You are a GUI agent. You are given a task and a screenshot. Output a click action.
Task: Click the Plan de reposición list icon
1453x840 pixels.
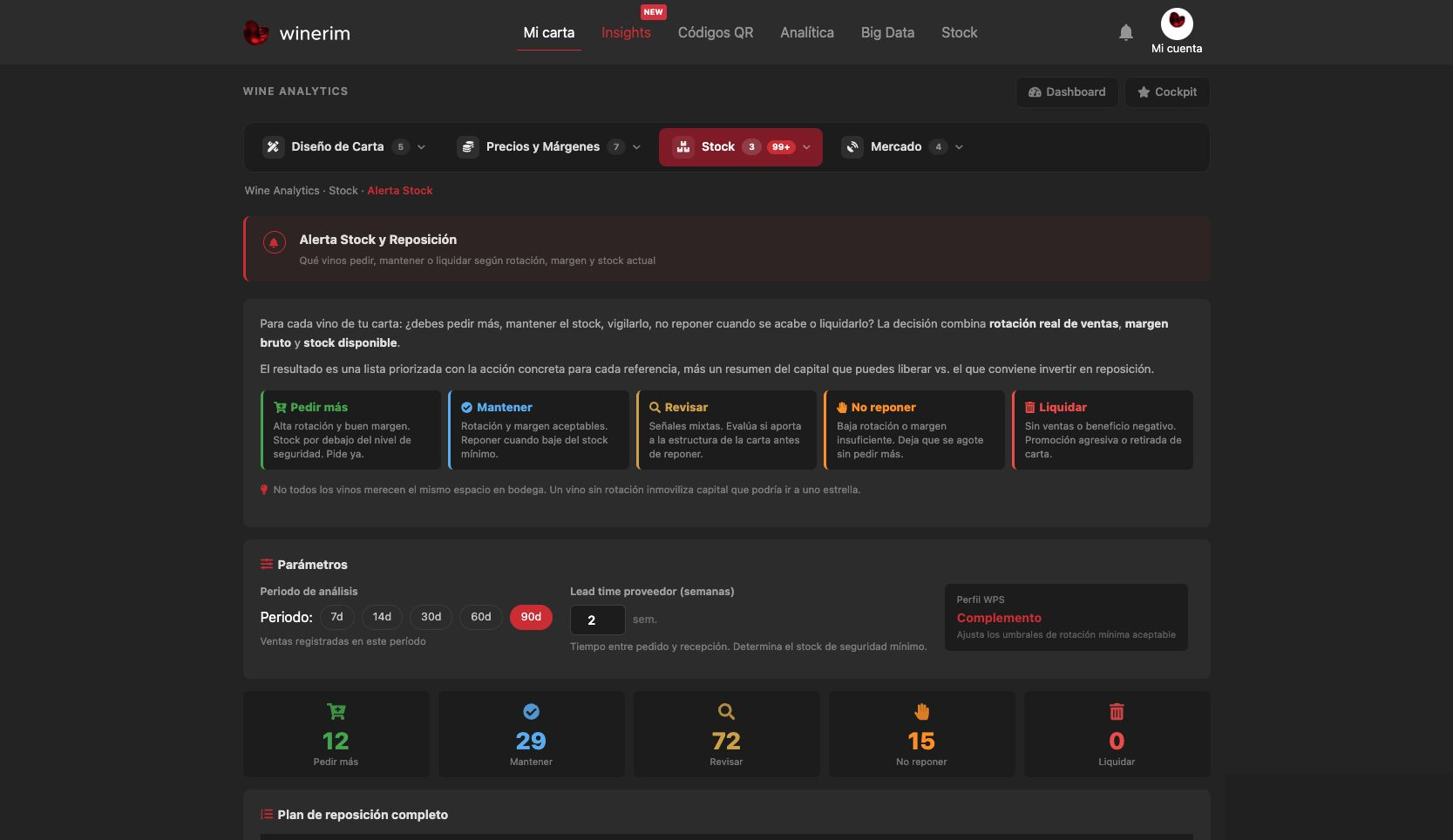click(267, 815)
